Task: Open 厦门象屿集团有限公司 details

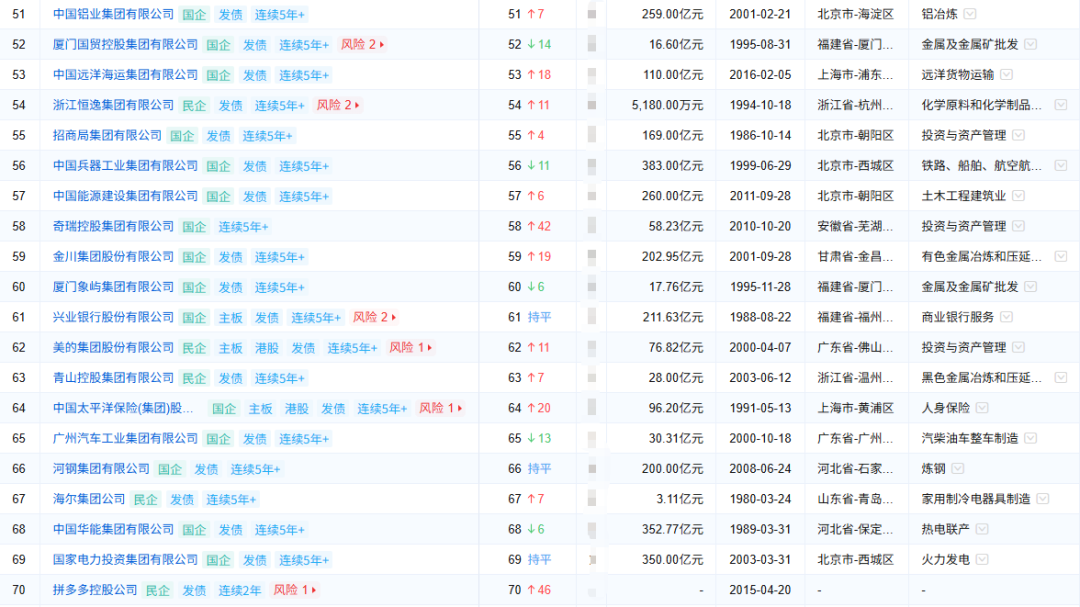Action: tap(113, 287)
